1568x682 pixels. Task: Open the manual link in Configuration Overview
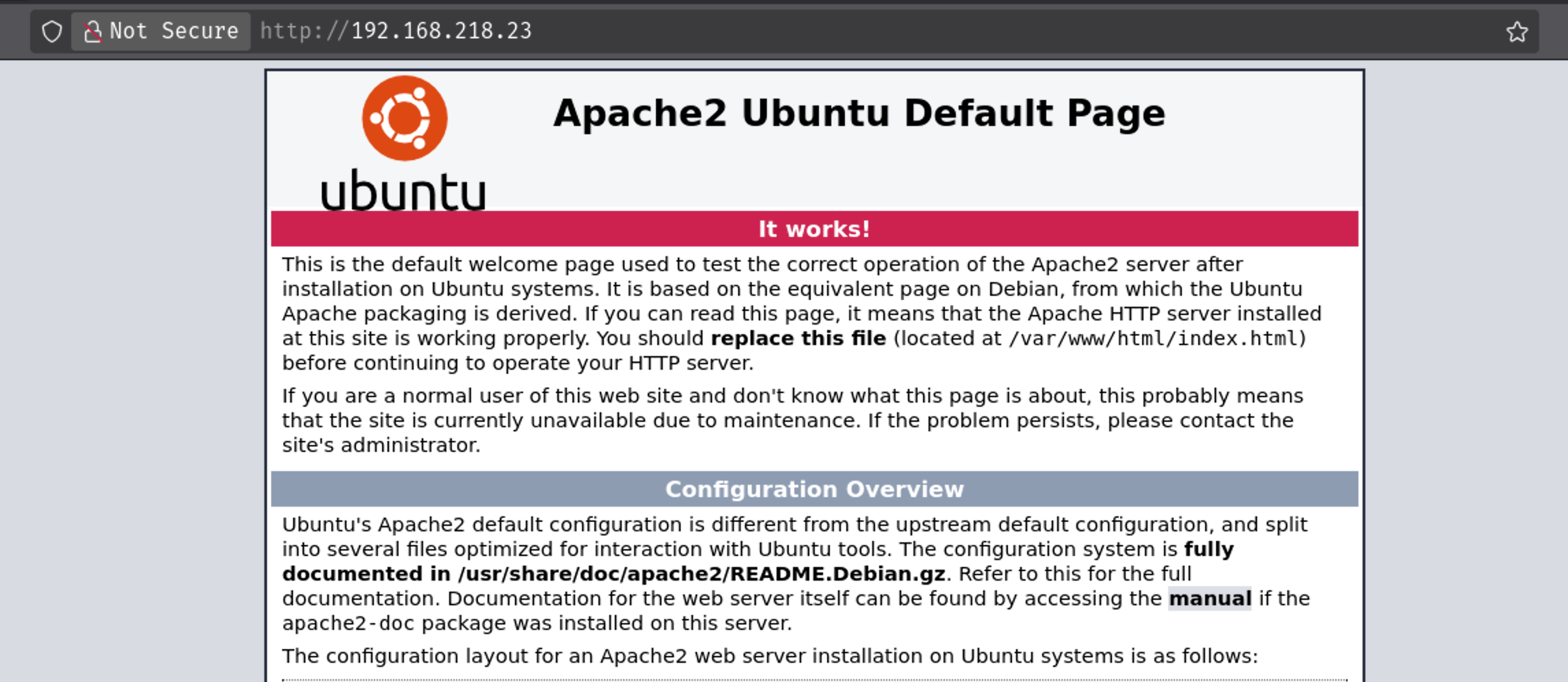click(1209, 598)
